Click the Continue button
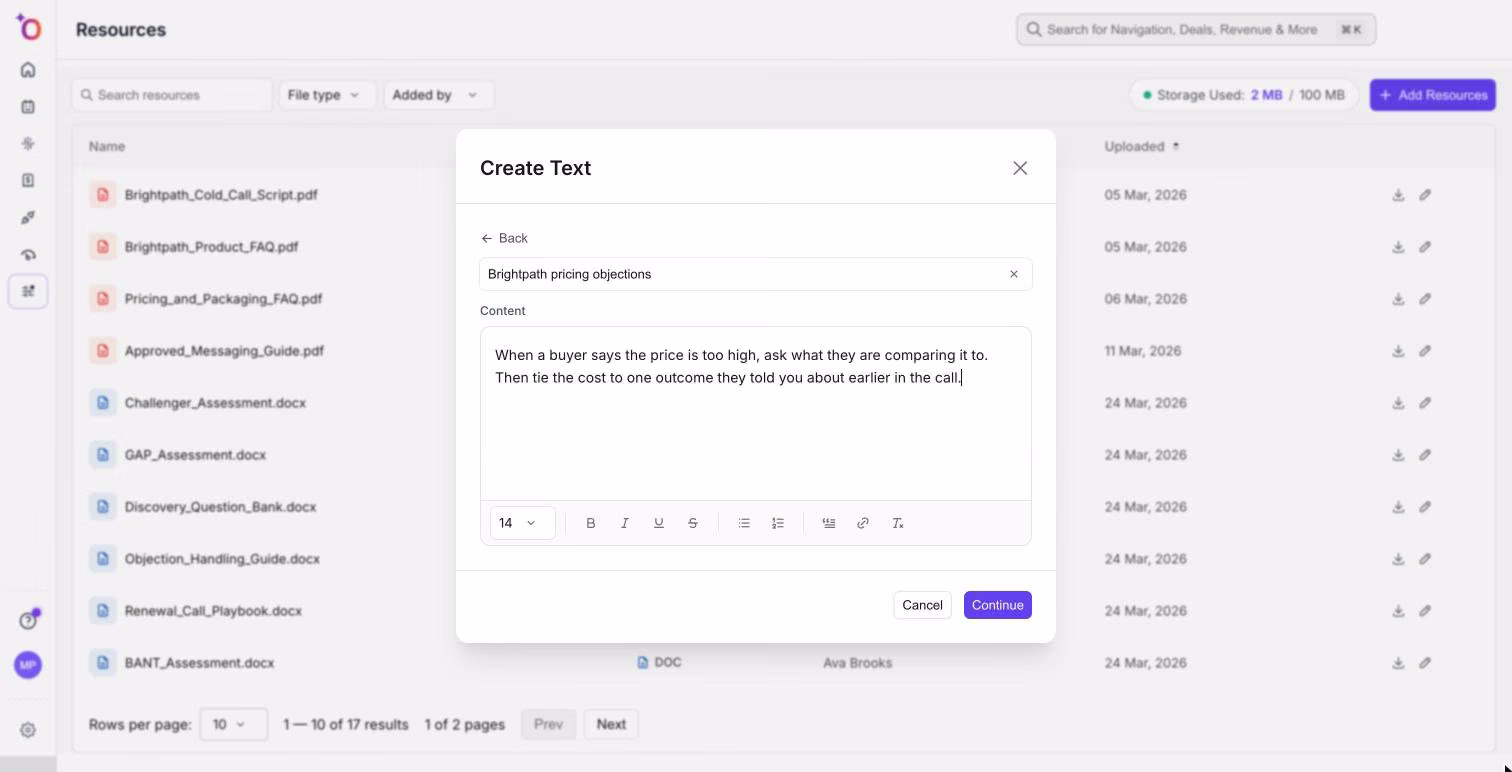This screenshot has height=772, width=1512. coord(997,605)
